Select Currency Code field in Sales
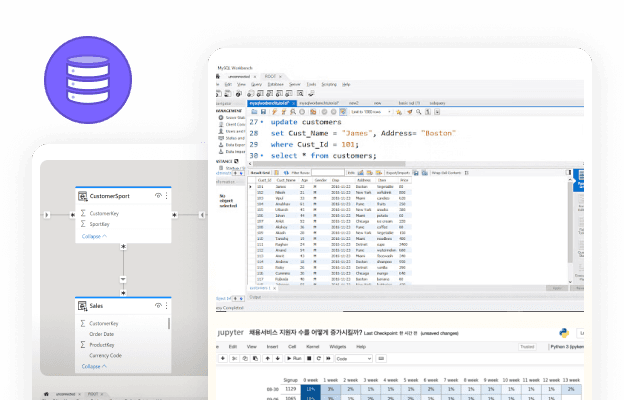Viewport: 624px width, 400px height. [x=105, y=355]
